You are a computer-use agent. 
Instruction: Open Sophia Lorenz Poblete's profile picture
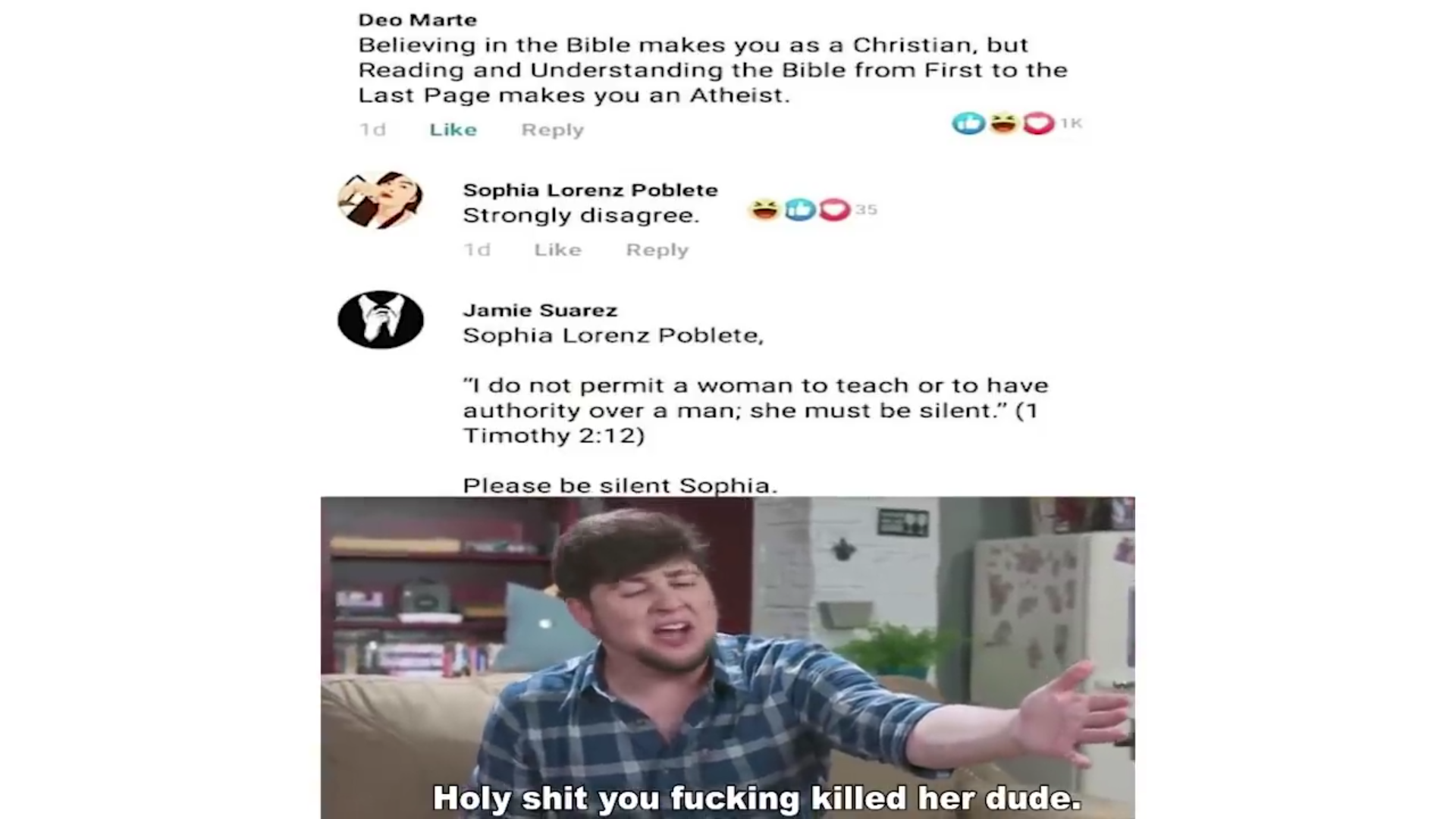tap(380, 200)
